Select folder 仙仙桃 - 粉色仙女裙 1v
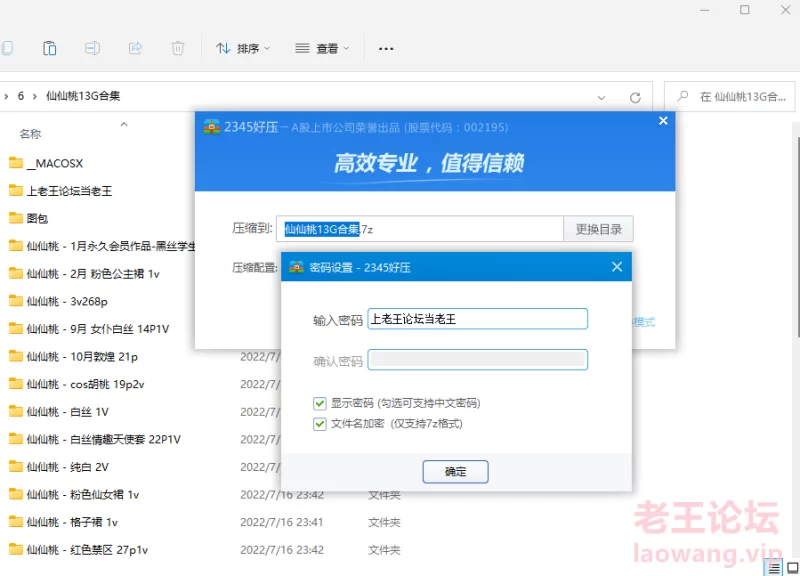 83,494
